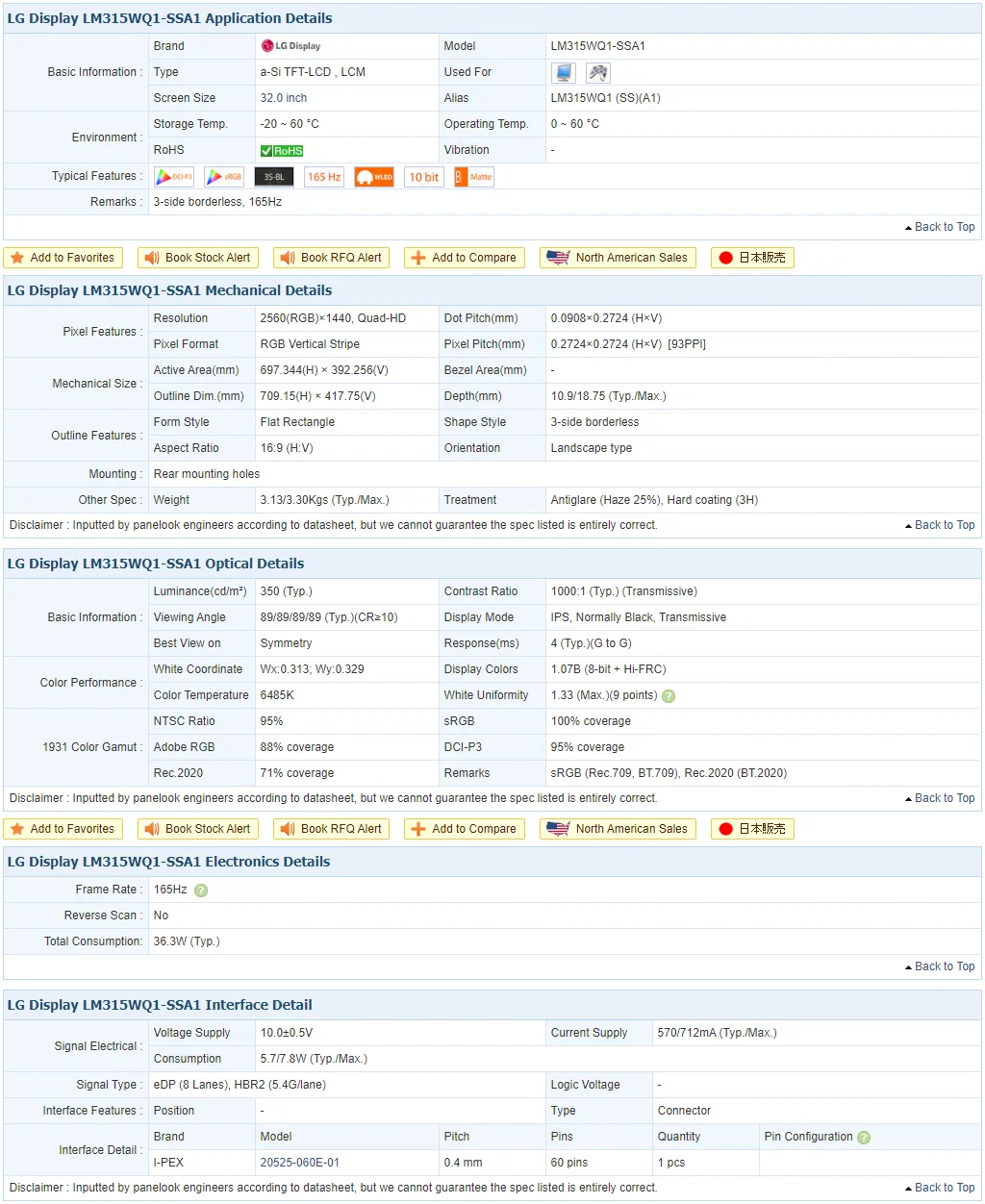Click the LG Display brand logo
This screenshot has width=985, height=1204.
pos(291,46)
